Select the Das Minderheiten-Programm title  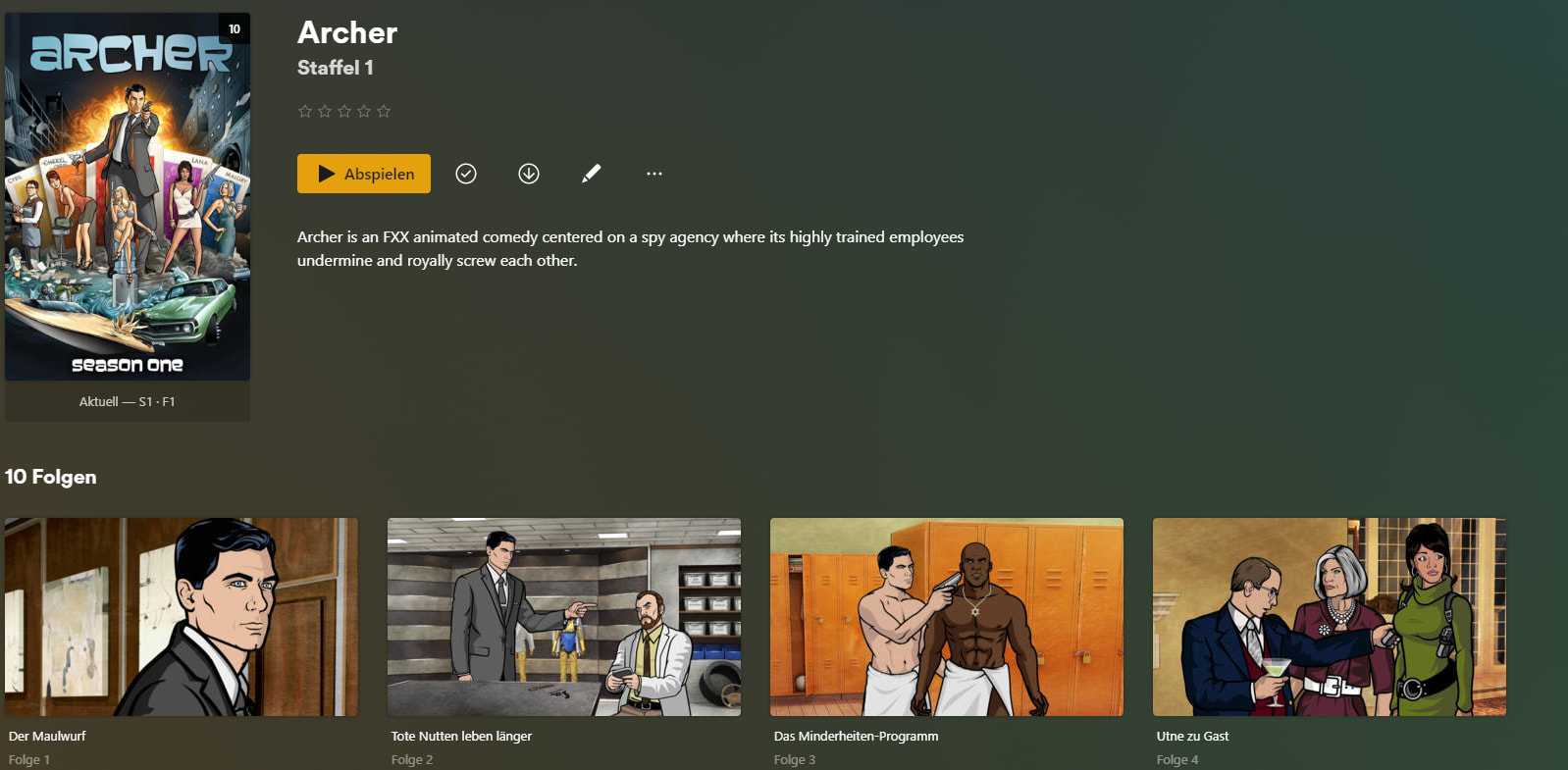coord(856,736)
